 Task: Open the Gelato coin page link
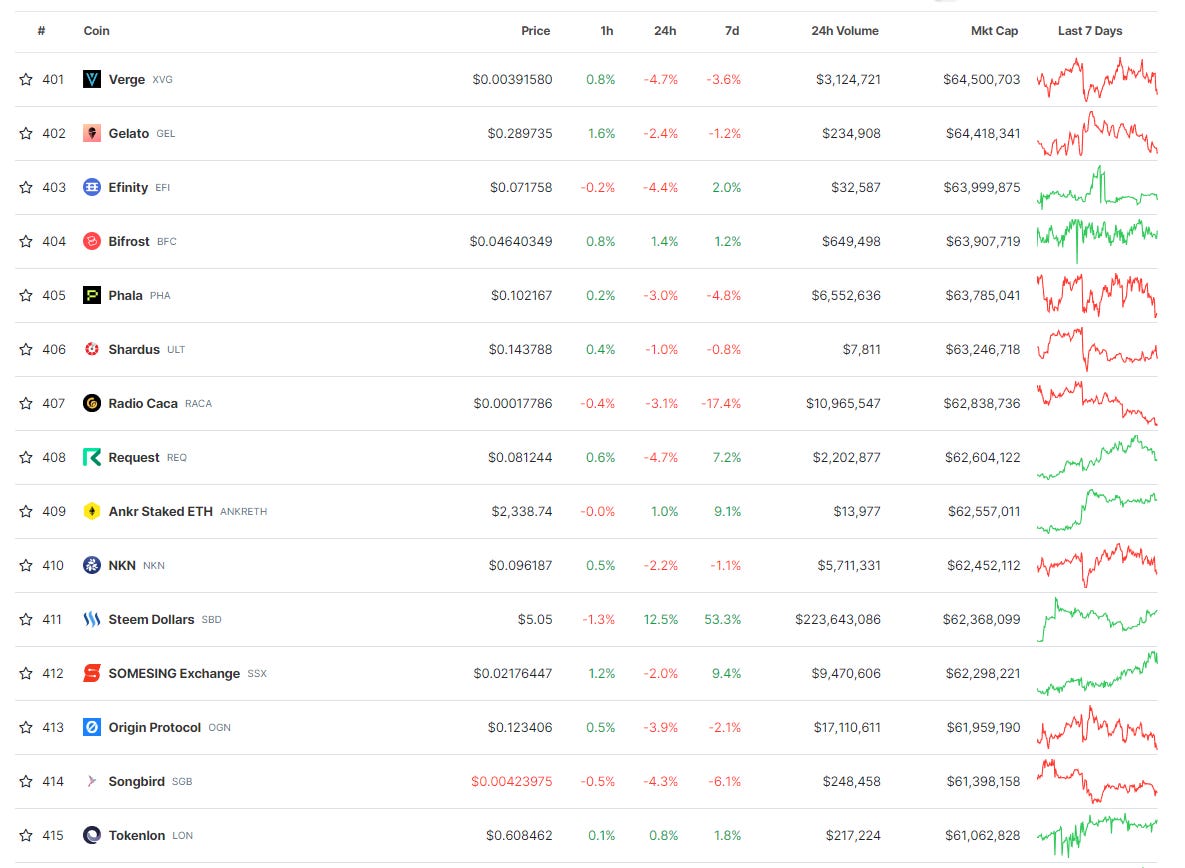coord(128,133)
